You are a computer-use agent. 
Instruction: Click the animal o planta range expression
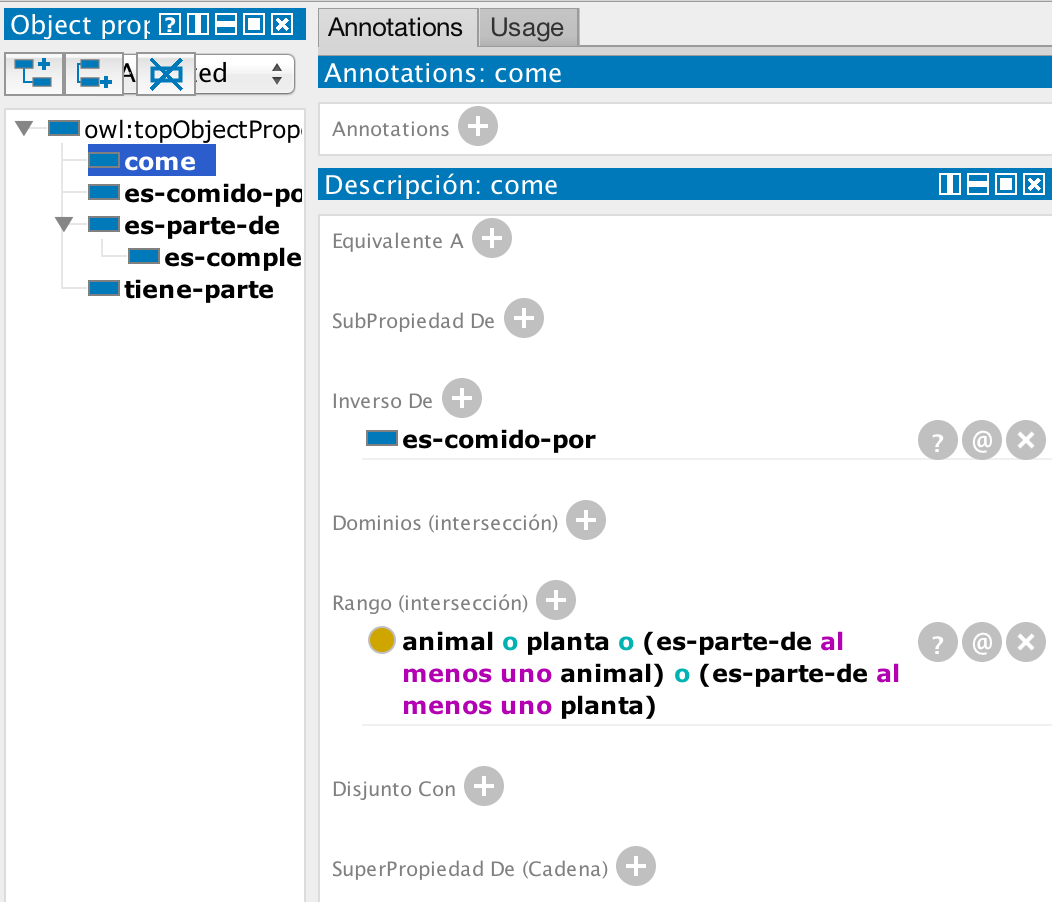(x=650, y=673)
